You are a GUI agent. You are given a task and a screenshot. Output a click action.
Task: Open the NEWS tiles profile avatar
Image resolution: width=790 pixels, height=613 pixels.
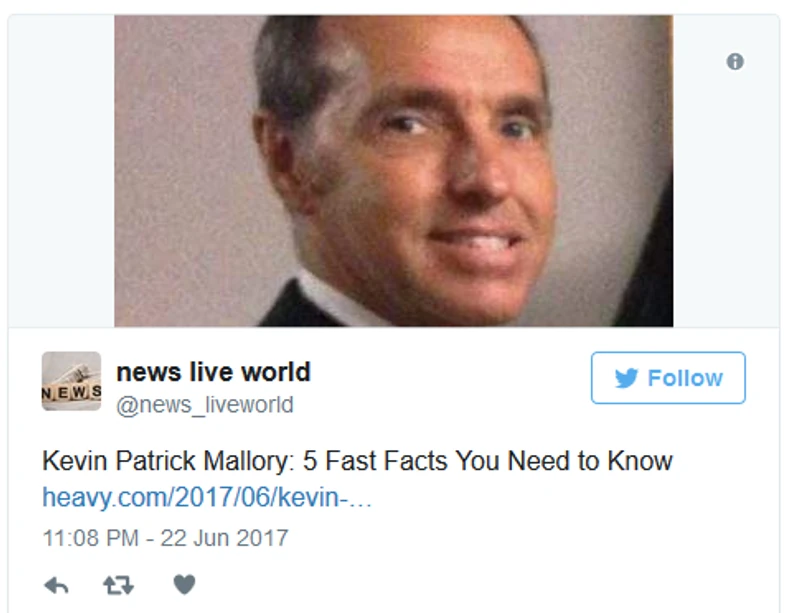(x=72, y=381)
